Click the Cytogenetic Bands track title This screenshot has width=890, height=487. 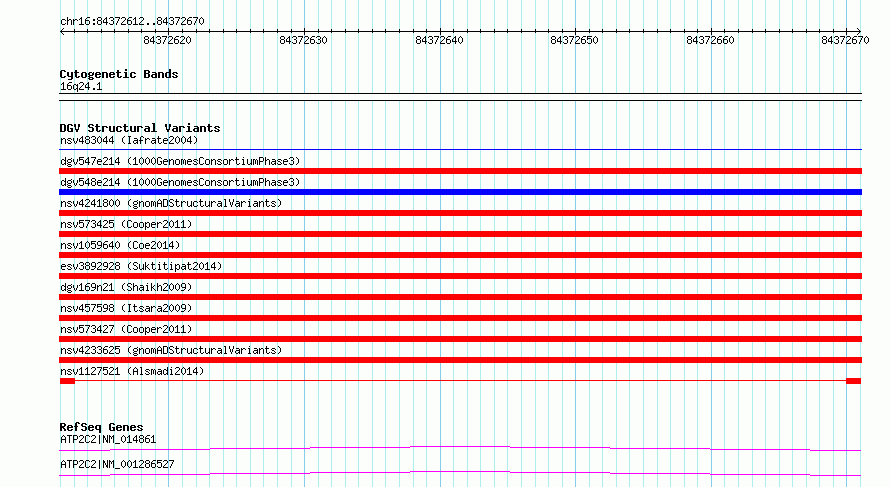point(119,74)
